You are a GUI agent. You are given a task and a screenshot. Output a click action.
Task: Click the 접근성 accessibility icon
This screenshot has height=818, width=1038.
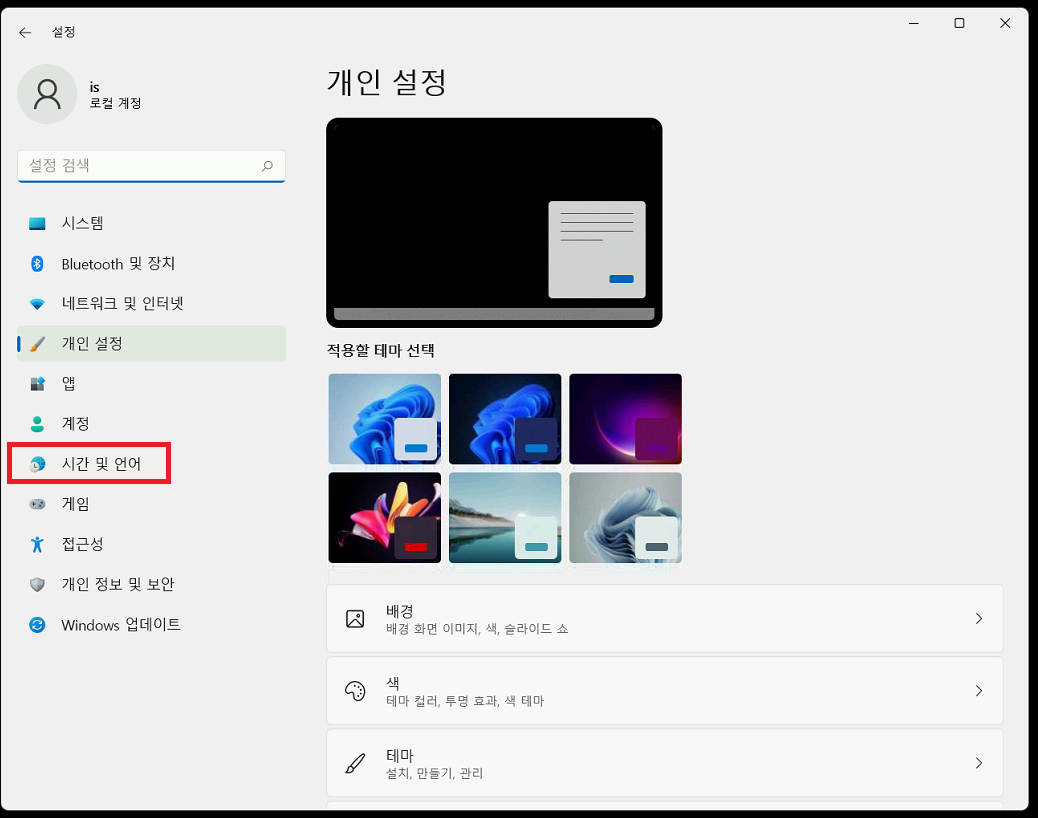(x=37, y=544)
